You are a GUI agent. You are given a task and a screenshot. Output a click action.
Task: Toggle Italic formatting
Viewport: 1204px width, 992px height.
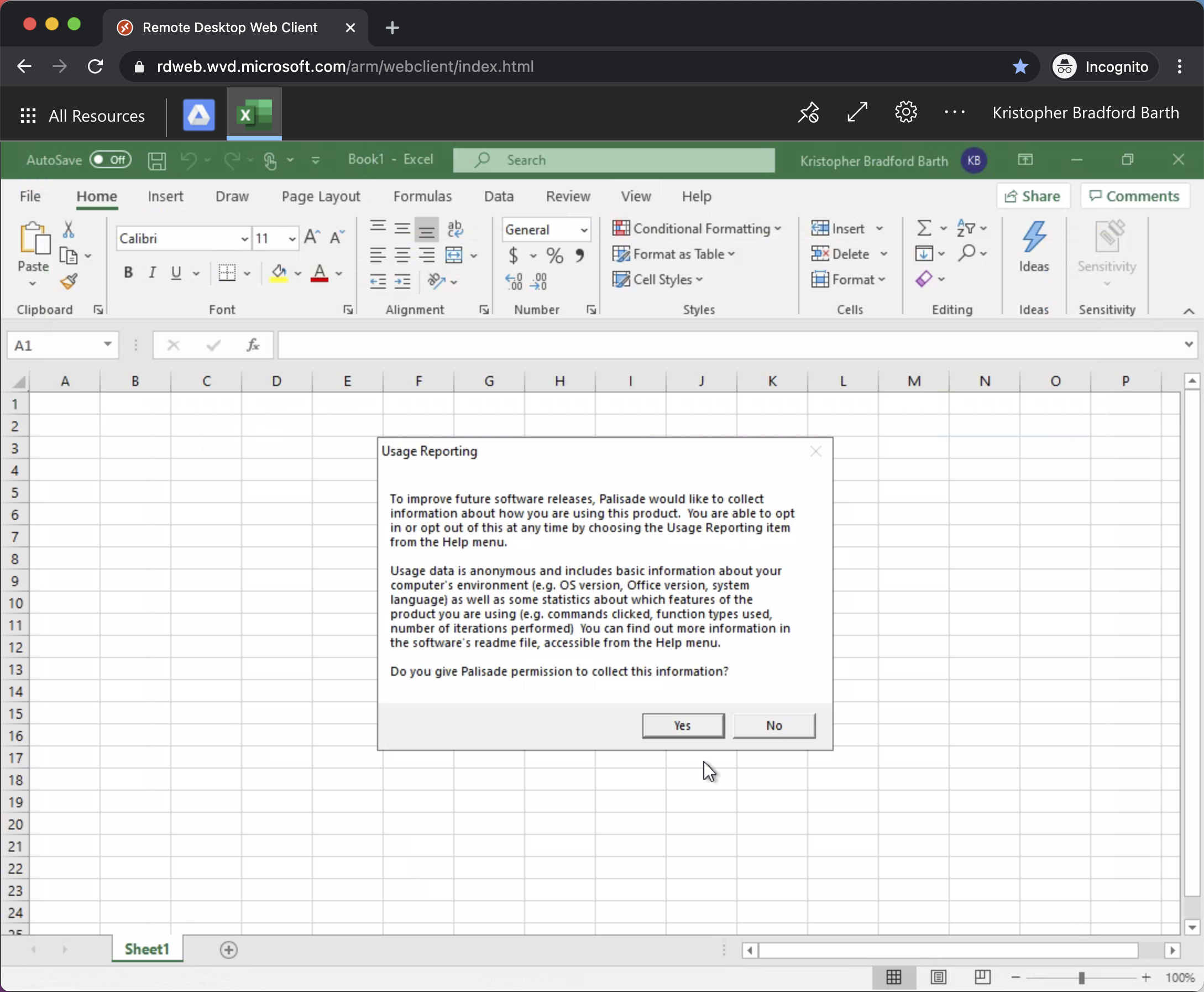(x=152, y=273)
